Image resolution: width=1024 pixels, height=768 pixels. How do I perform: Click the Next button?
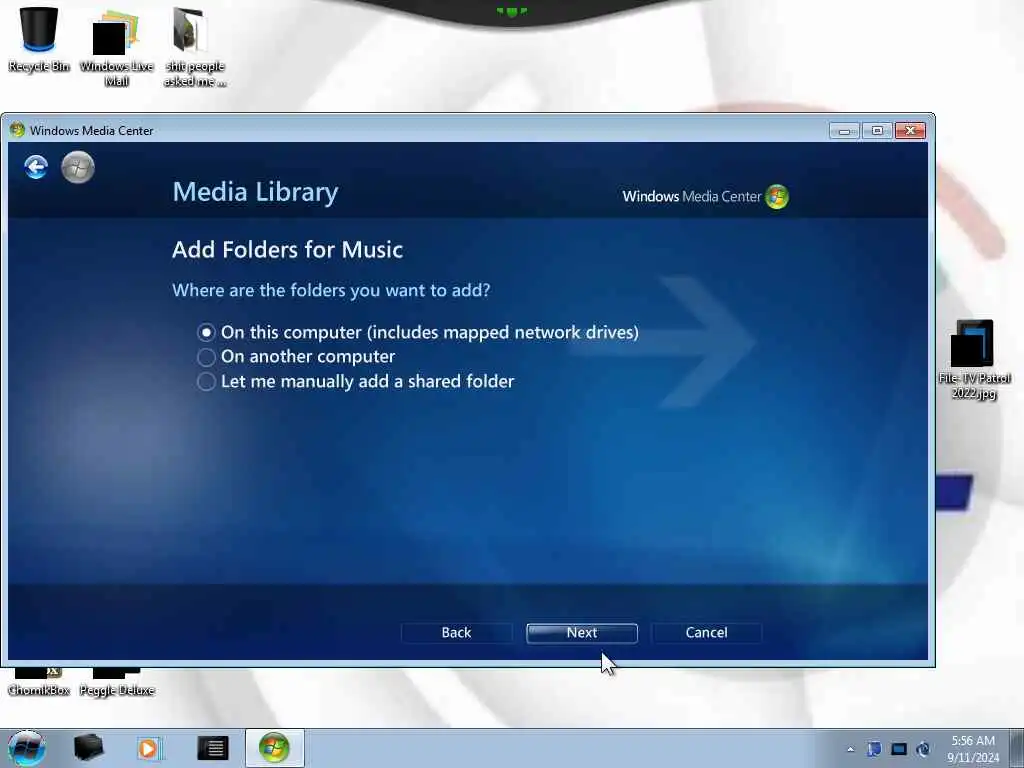[582, 633]
